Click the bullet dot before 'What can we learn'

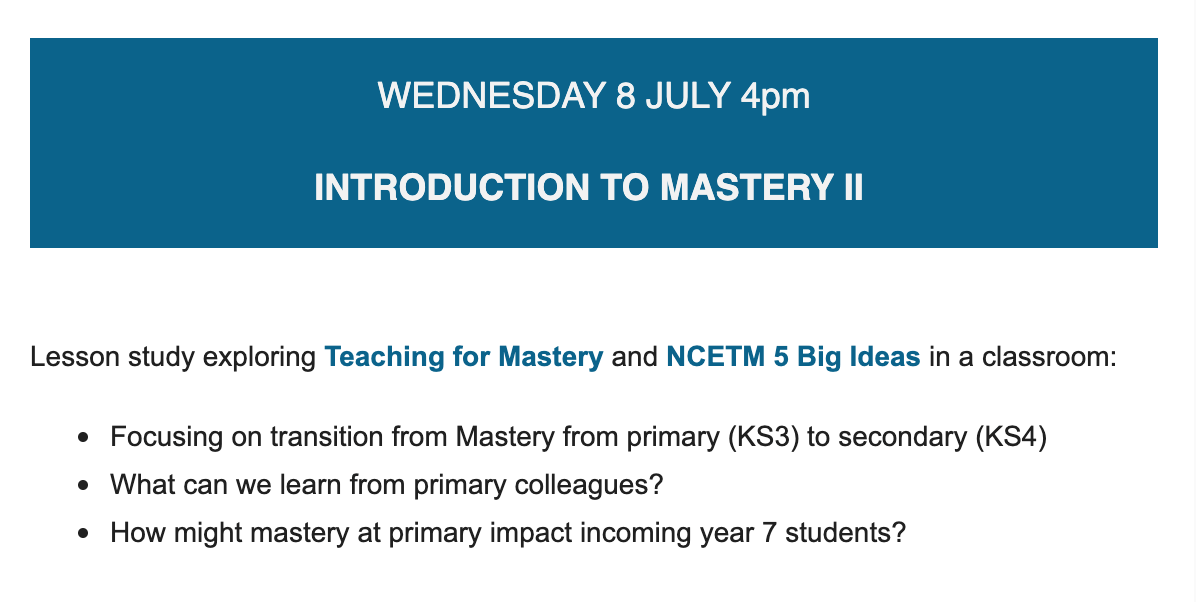pyautogui.click(x=84, y=485)
